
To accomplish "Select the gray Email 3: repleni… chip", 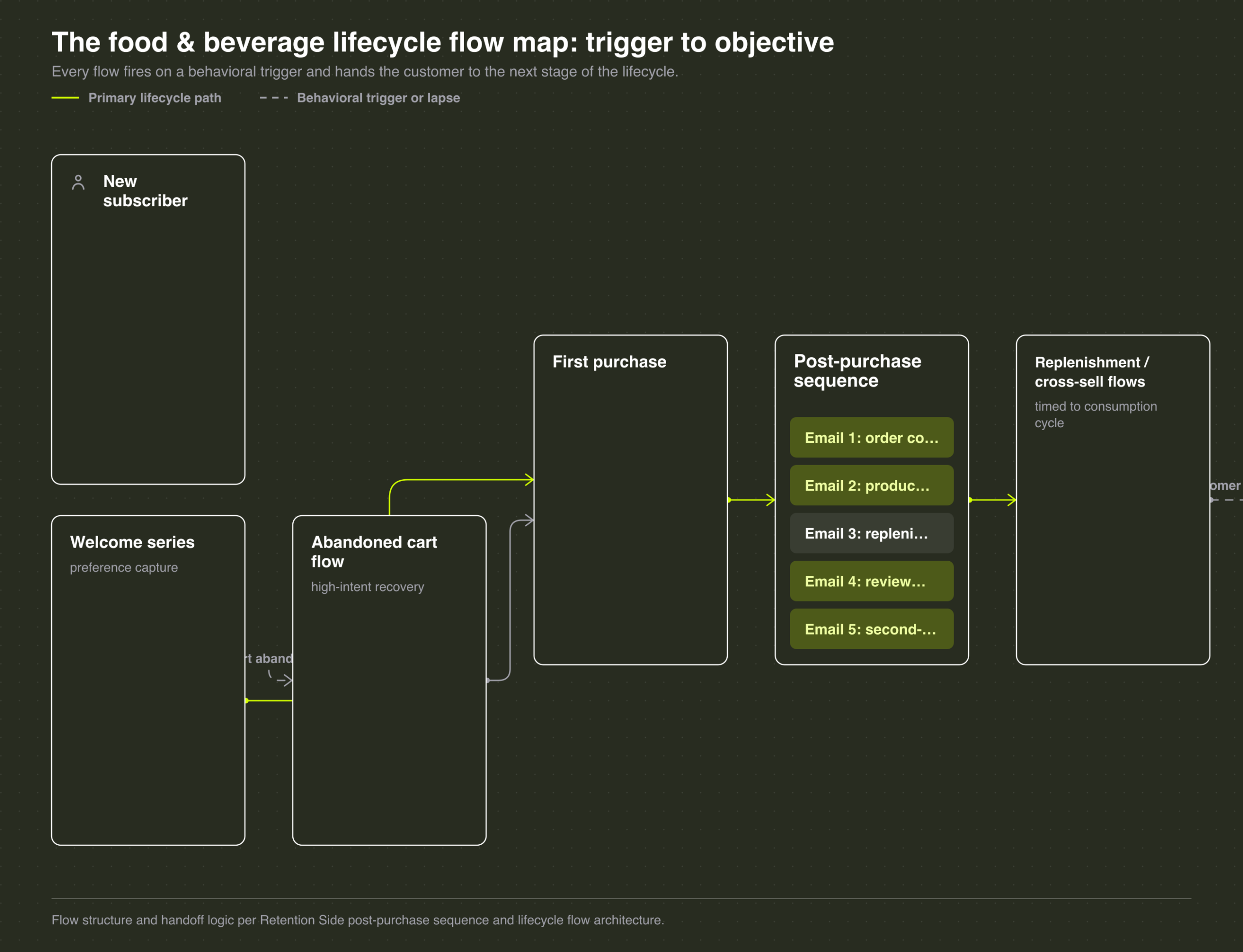I will [x=872, y=533].
